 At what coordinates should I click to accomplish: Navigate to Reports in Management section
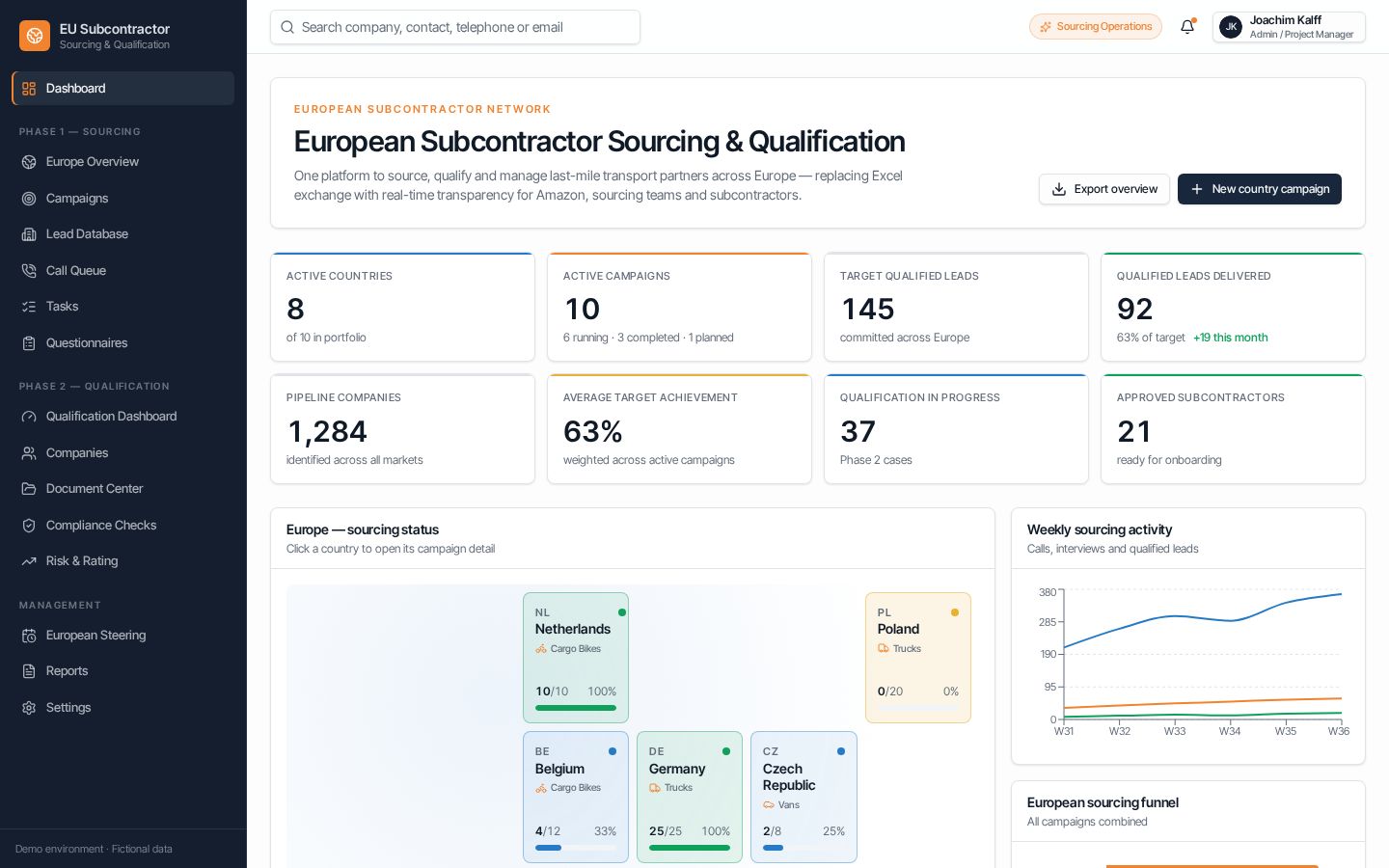tap(123, 671)
